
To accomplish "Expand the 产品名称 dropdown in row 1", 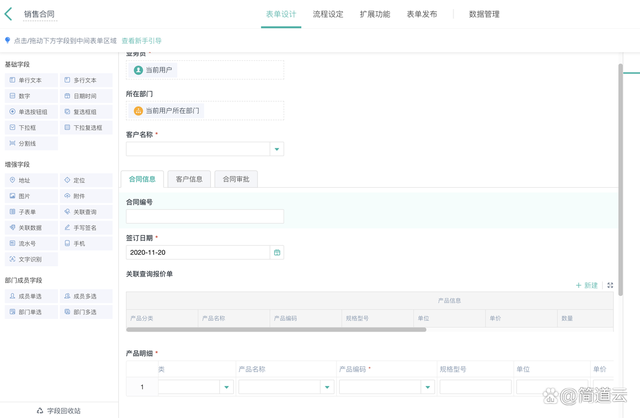I will tap(327, 387).
